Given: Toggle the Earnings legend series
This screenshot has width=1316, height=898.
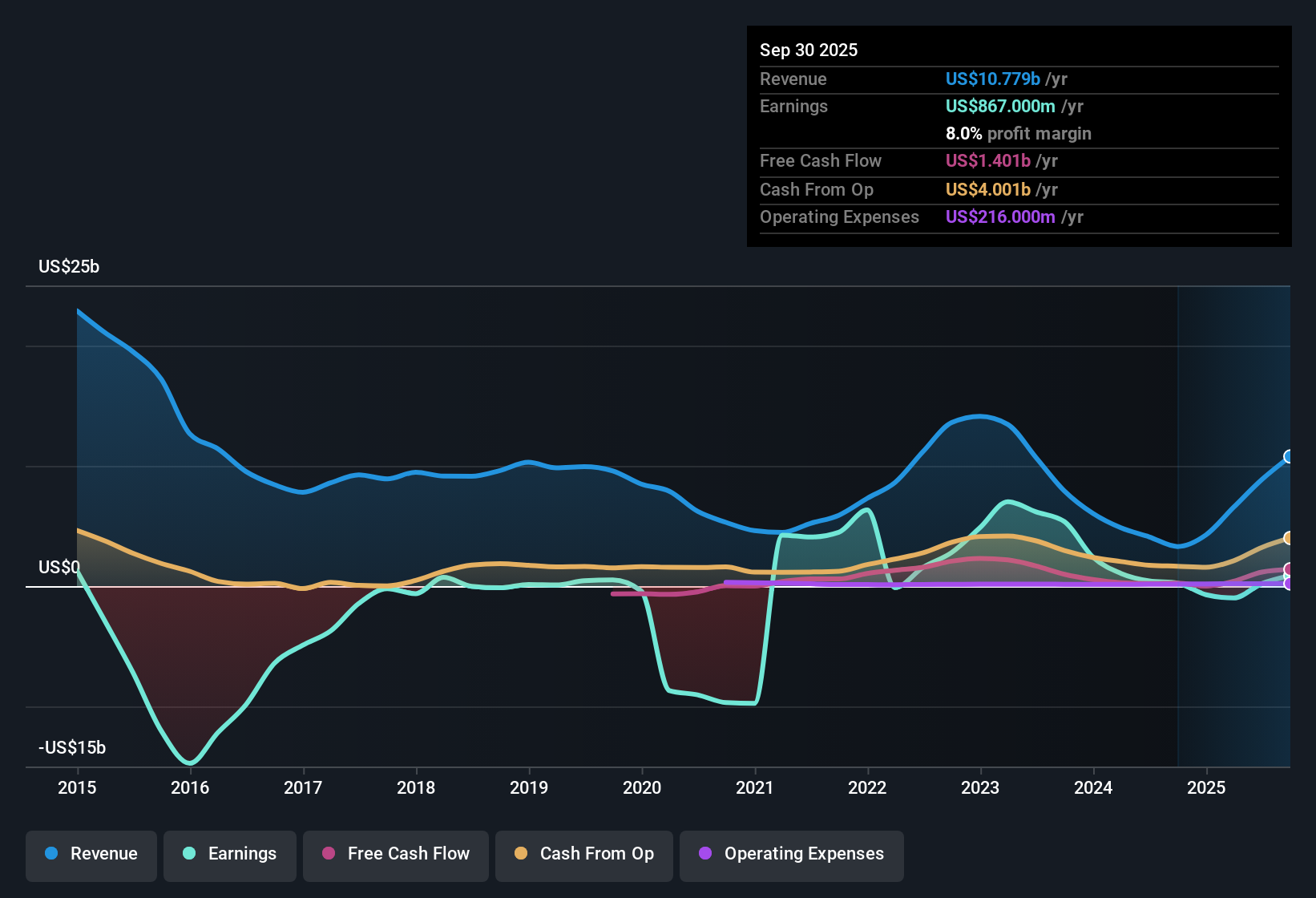Looking at the screenshot, I should (x=230, y=854).
